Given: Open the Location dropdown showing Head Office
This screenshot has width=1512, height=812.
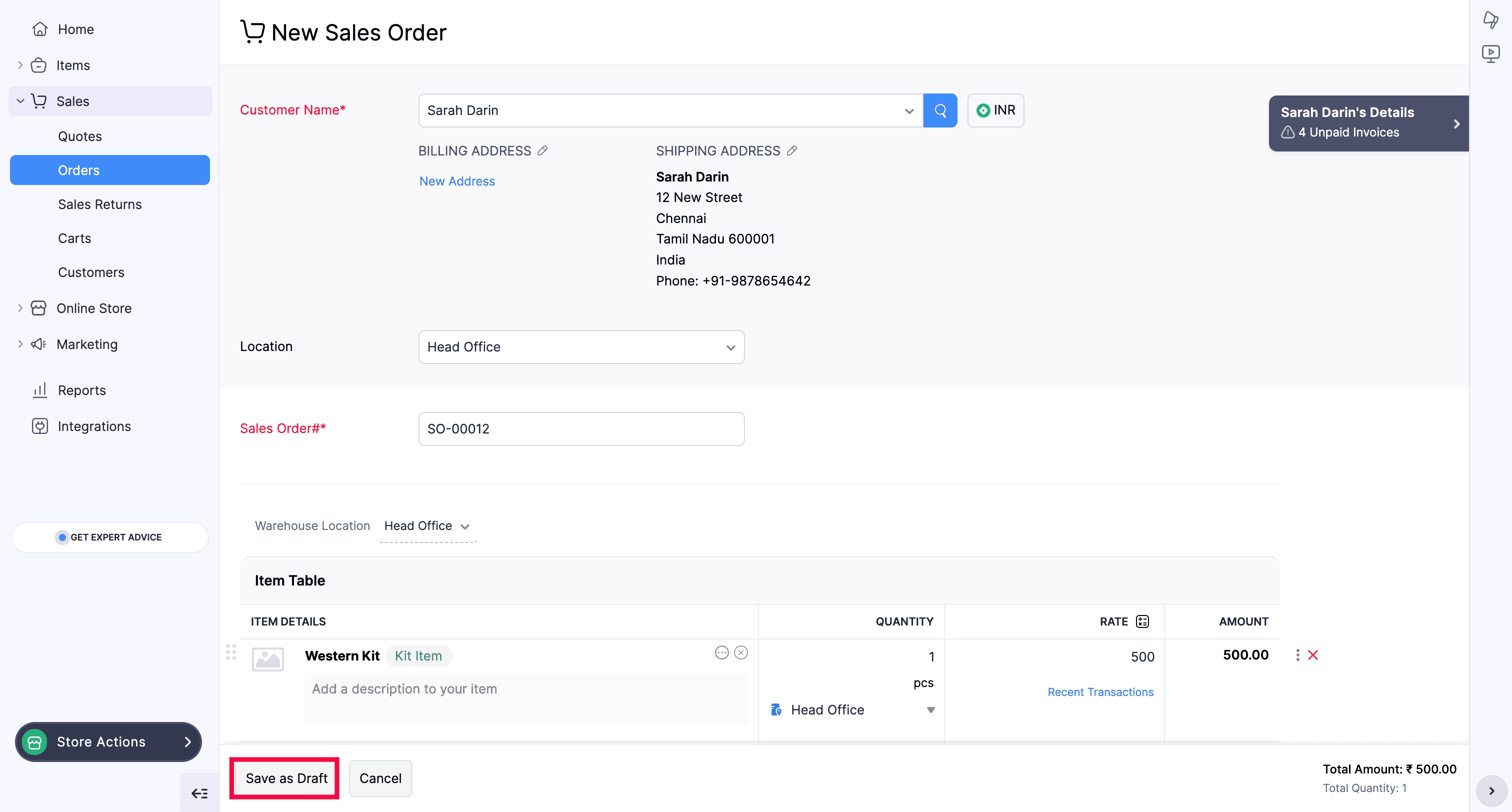Looking at the screenshot, I should click(580, 347).
